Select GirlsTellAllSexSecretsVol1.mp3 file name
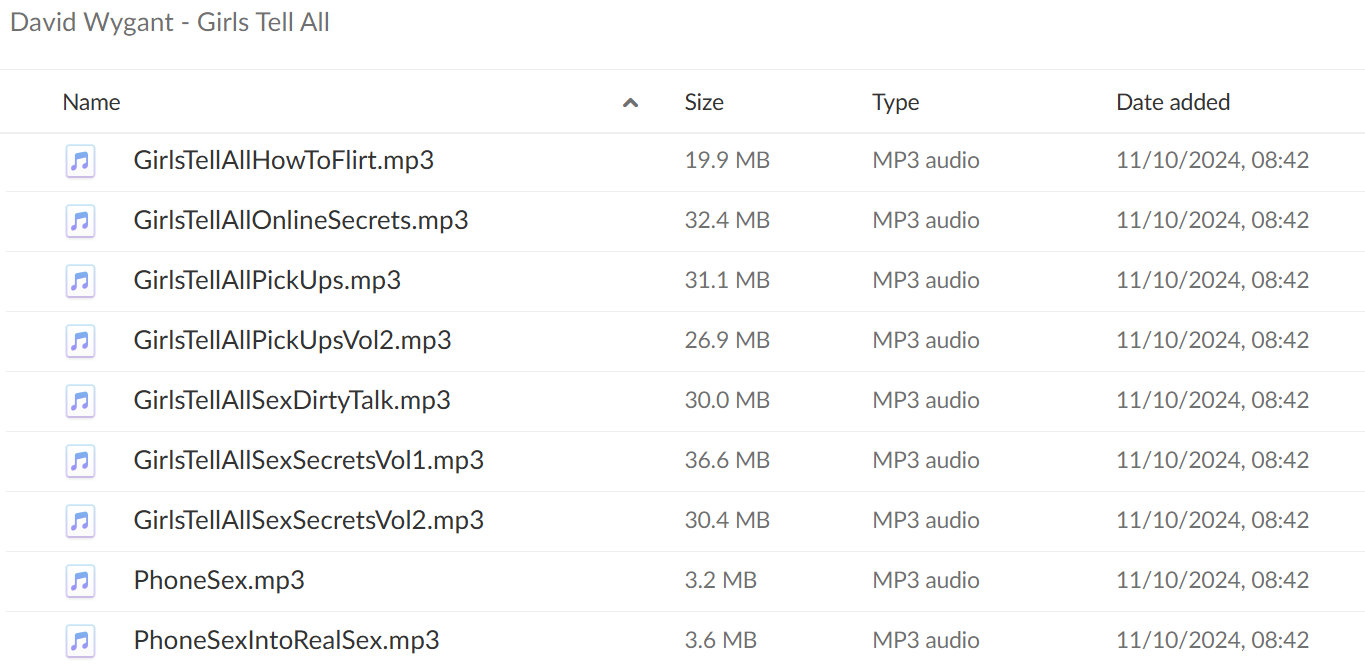This screenshot has height=666, width=1365. click(x=309, y=460)
